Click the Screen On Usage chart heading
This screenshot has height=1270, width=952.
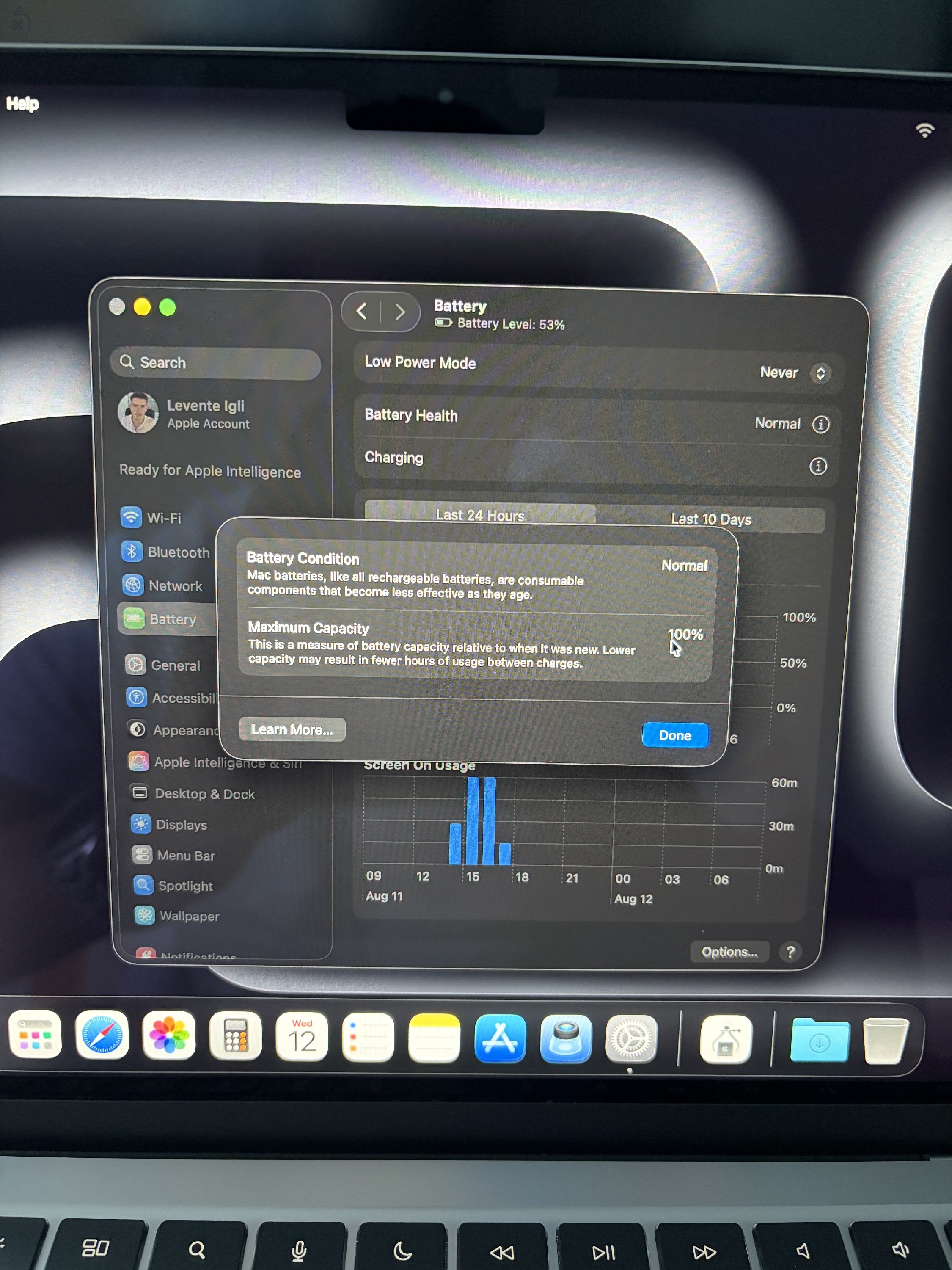pos(419,765)
